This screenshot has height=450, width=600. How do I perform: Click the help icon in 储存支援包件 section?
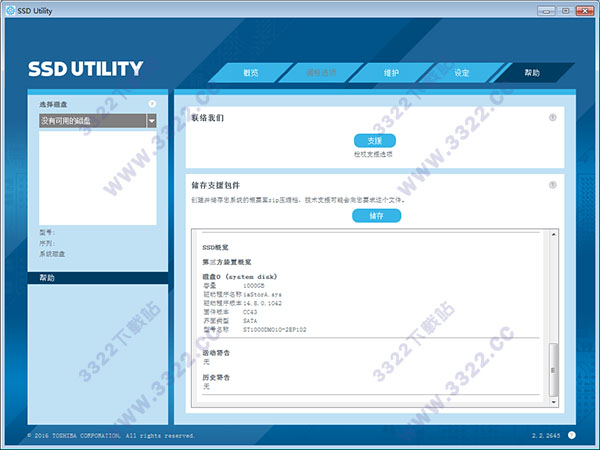[x=553, y=185]
